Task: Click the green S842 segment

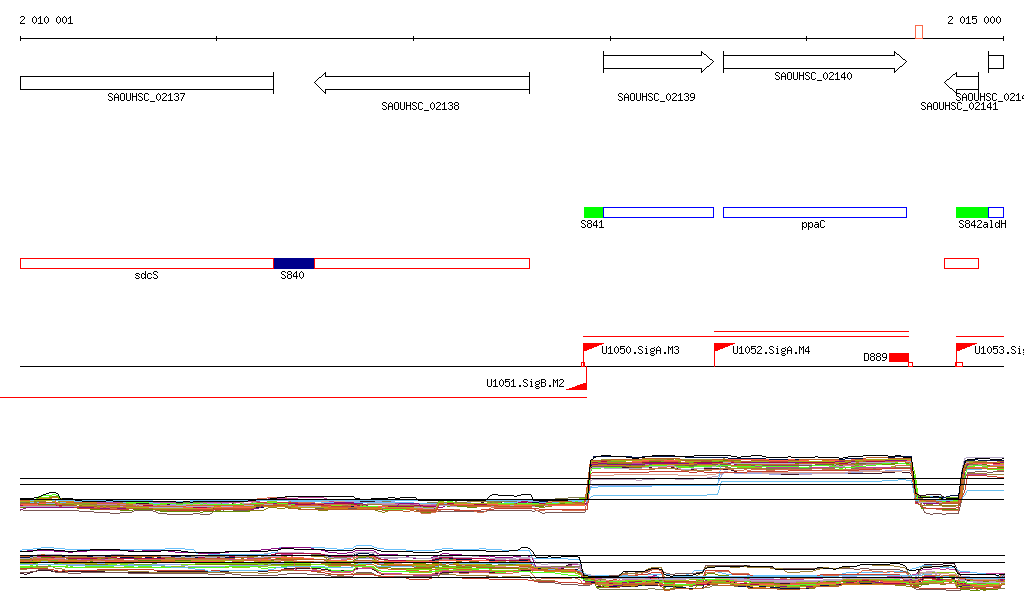Action: (x=972, y=212)
